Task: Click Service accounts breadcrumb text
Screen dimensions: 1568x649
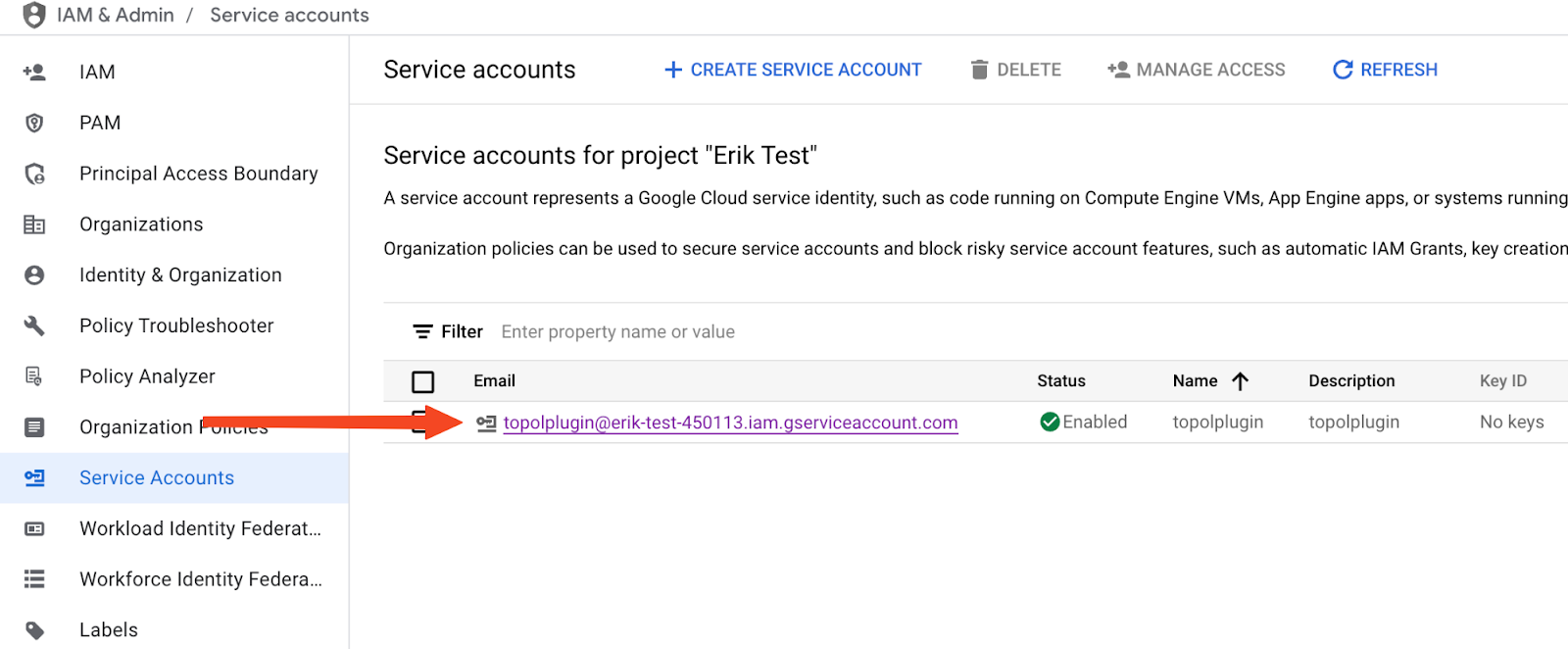Action: point(289,15)
